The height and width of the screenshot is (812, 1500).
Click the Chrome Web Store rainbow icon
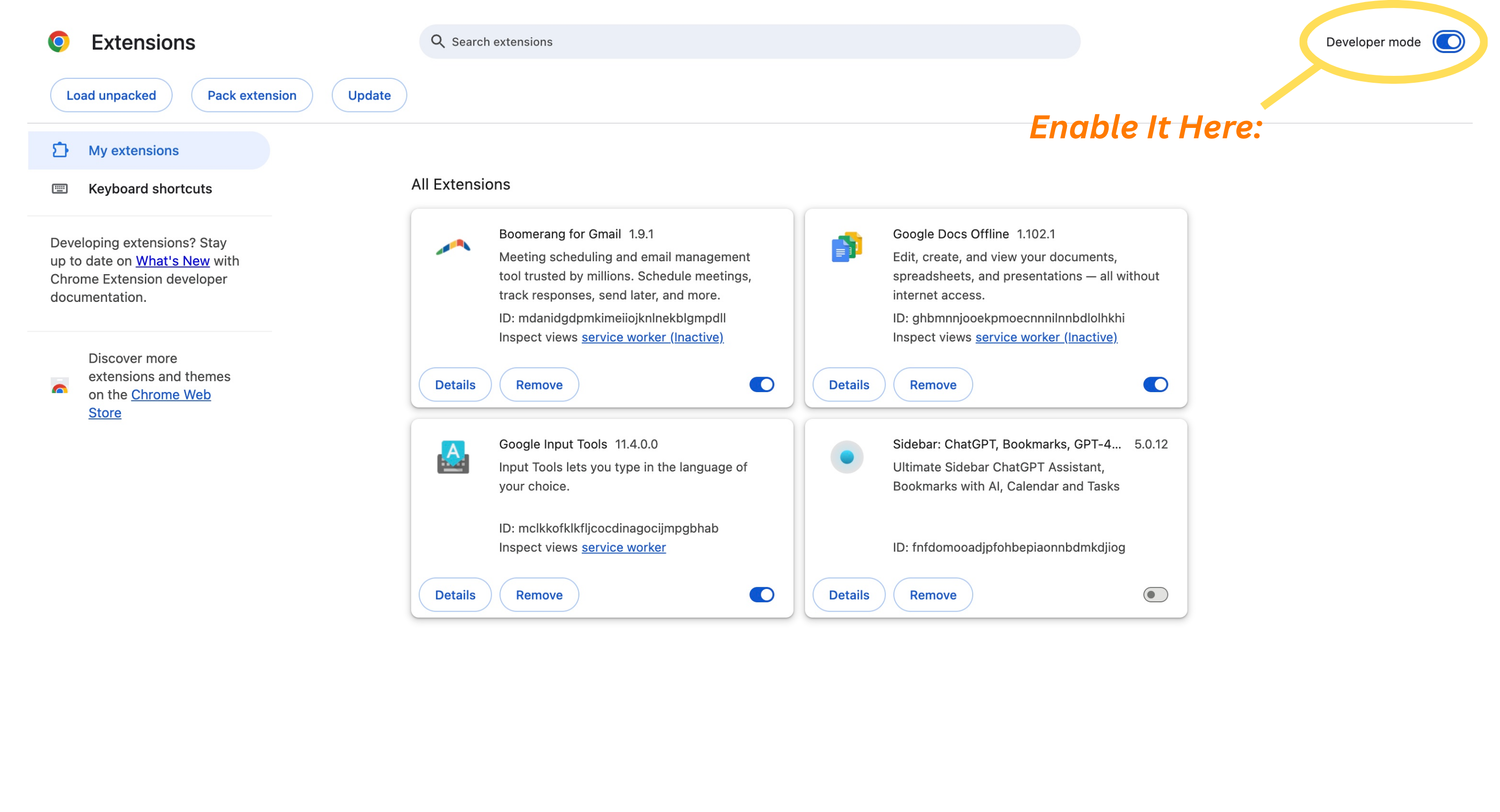60,386
